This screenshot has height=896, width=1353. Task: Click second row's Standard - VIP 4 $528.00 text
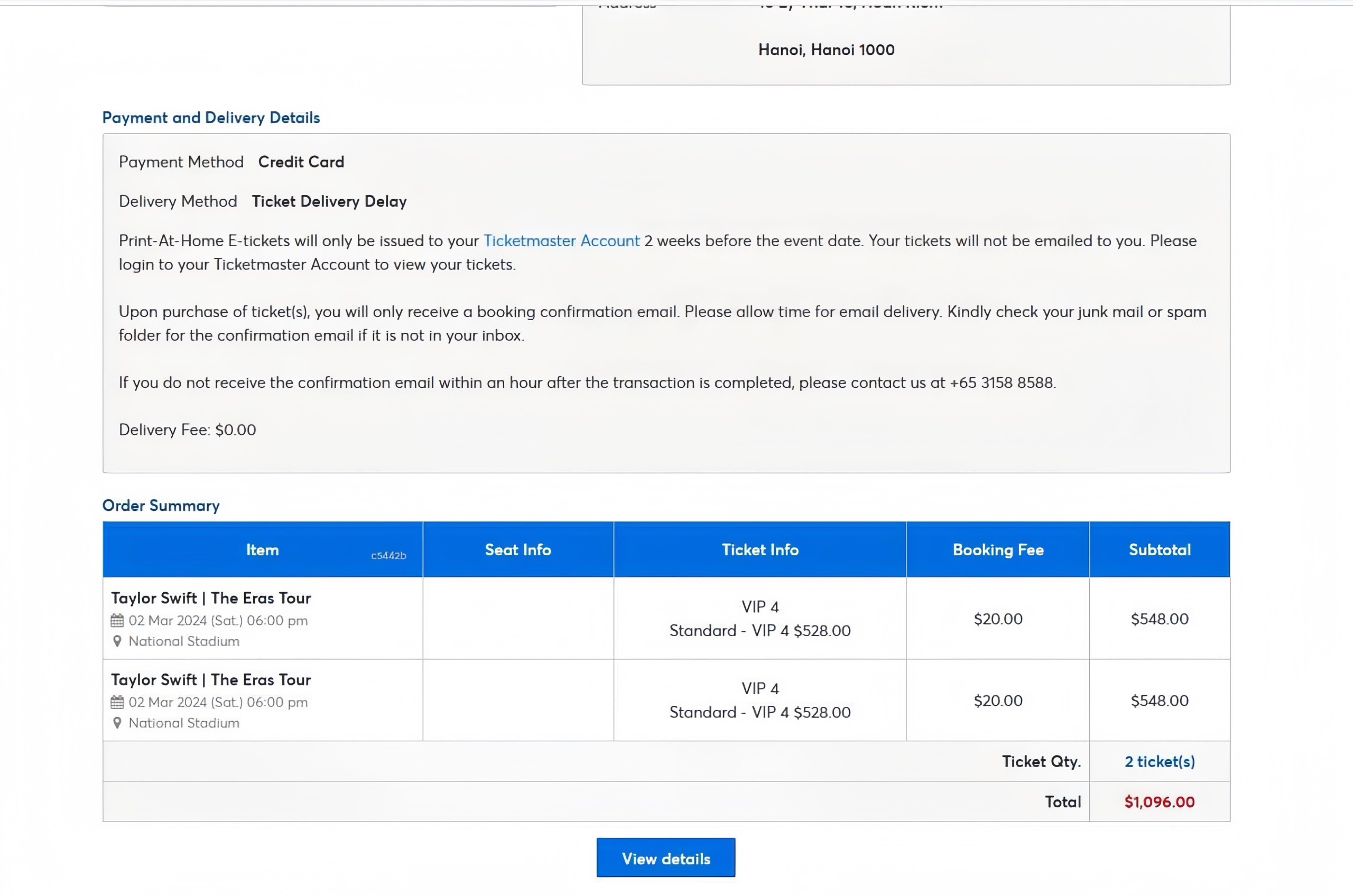[759, 713]
